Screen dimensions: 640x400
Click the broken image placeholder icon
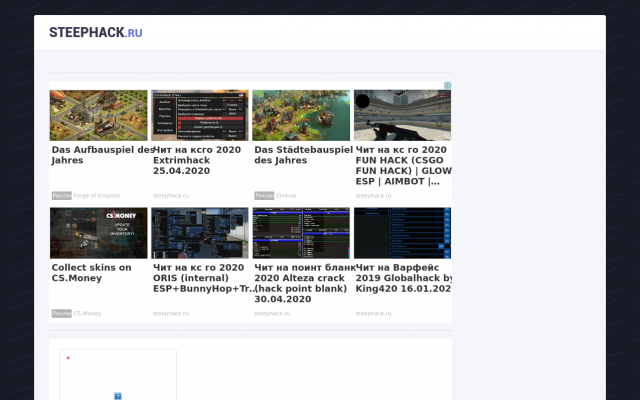pyautogui.click(x=118, y=396)
